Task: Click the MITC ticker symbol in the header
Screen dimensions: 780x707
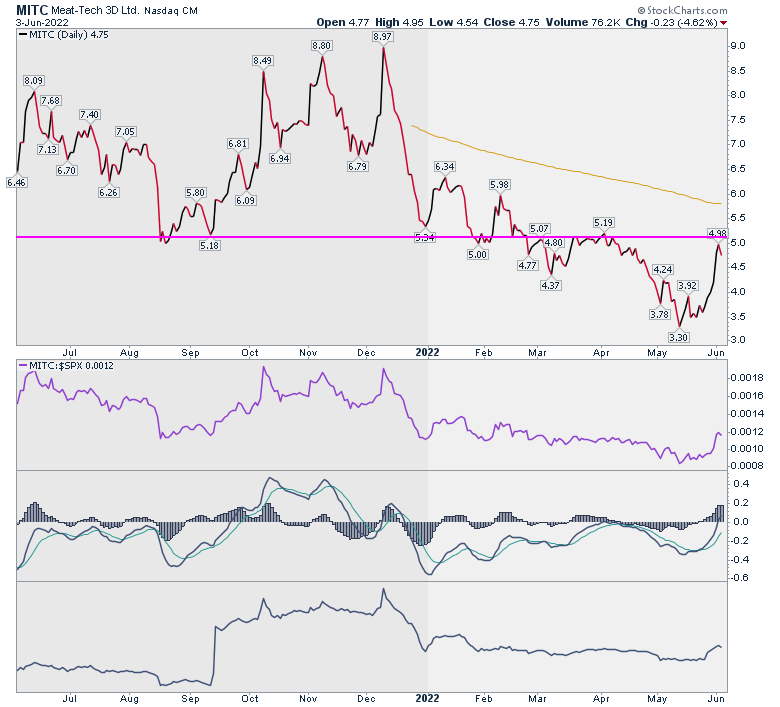Action: (31, 10)
